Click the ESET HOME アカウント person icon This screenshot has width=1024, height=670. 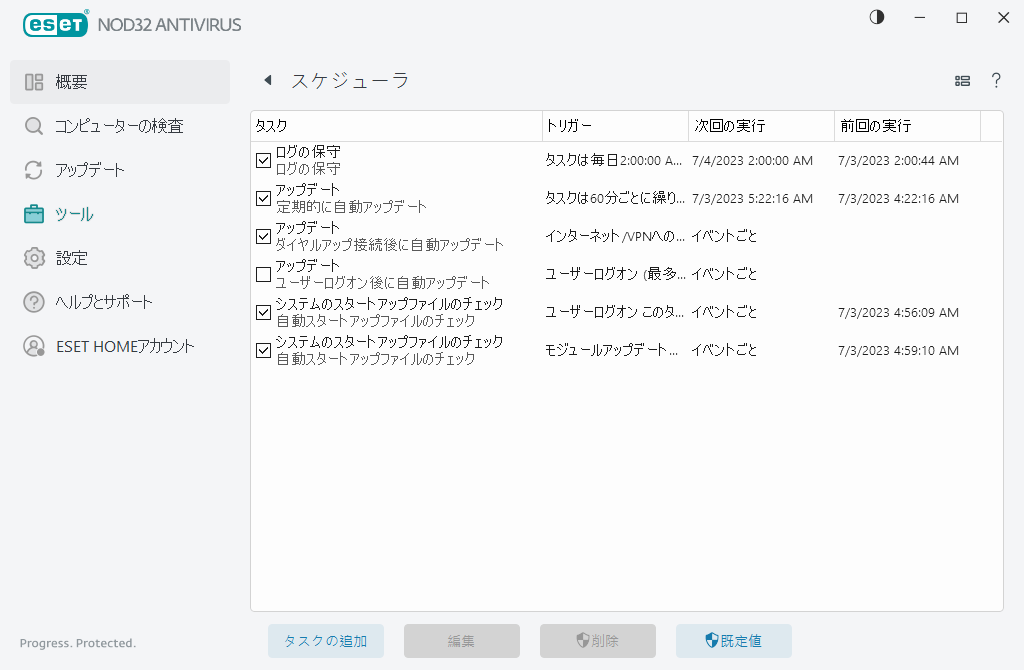click(x=33, y=345)
